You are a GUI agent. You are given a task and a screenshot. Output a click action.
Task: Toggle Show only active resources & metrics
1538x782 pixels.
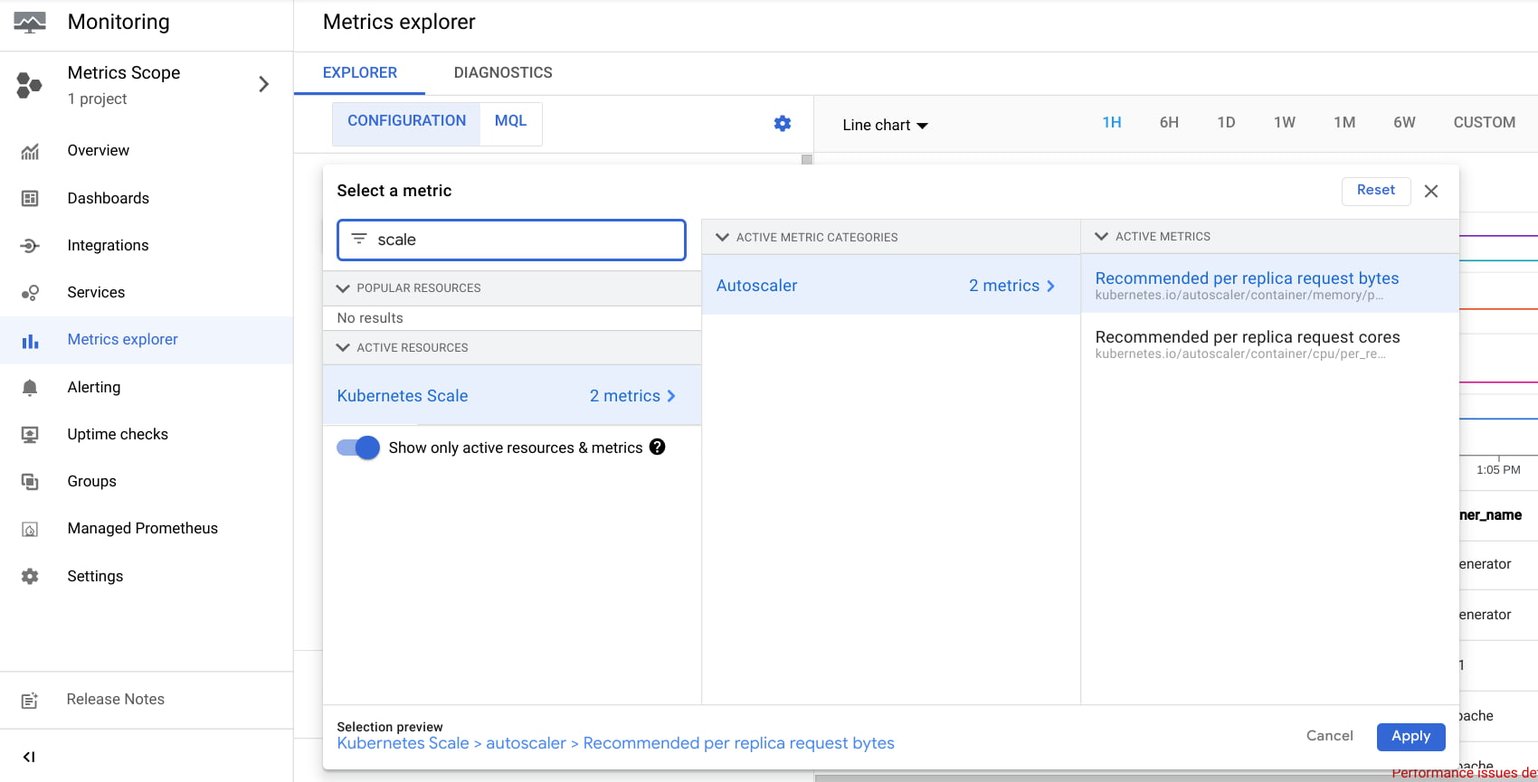click(x=358, y=447)
